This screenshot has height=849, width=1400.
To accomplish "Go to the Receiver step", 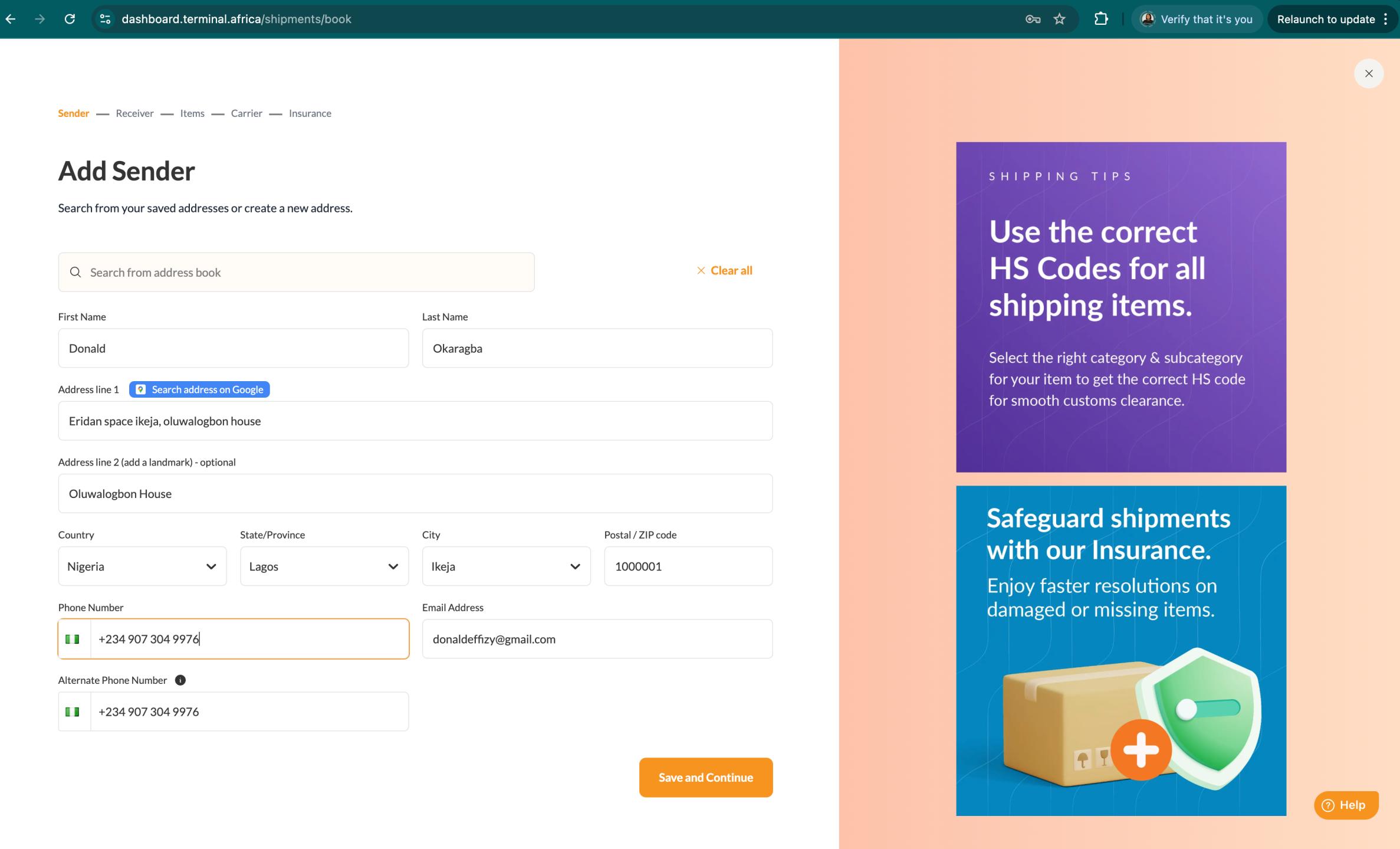I will click(x=134, y=113).
